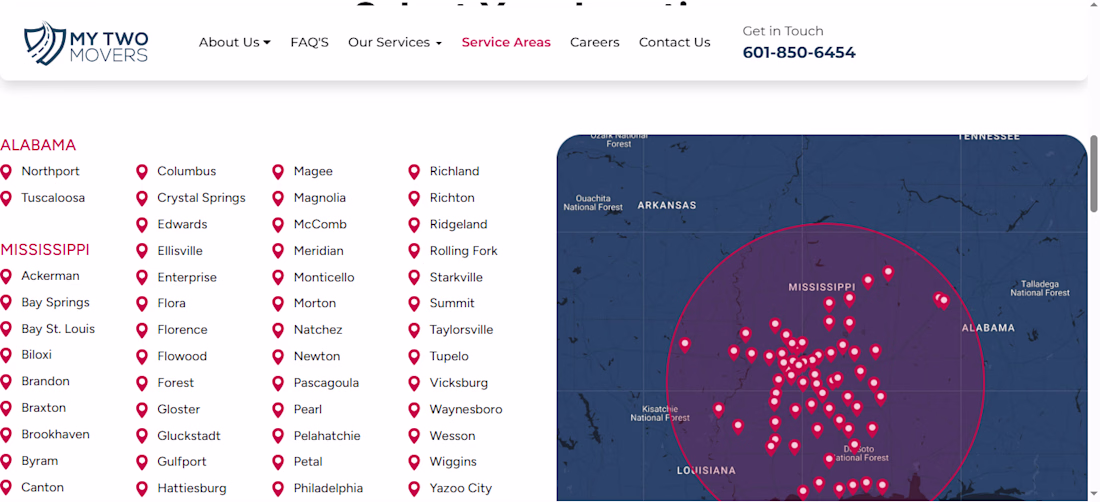The height and width of the screenshot is (502, 1100).
Task: Open the Taylorsville location
Action: pyautogui.click(x=462, y=330)
